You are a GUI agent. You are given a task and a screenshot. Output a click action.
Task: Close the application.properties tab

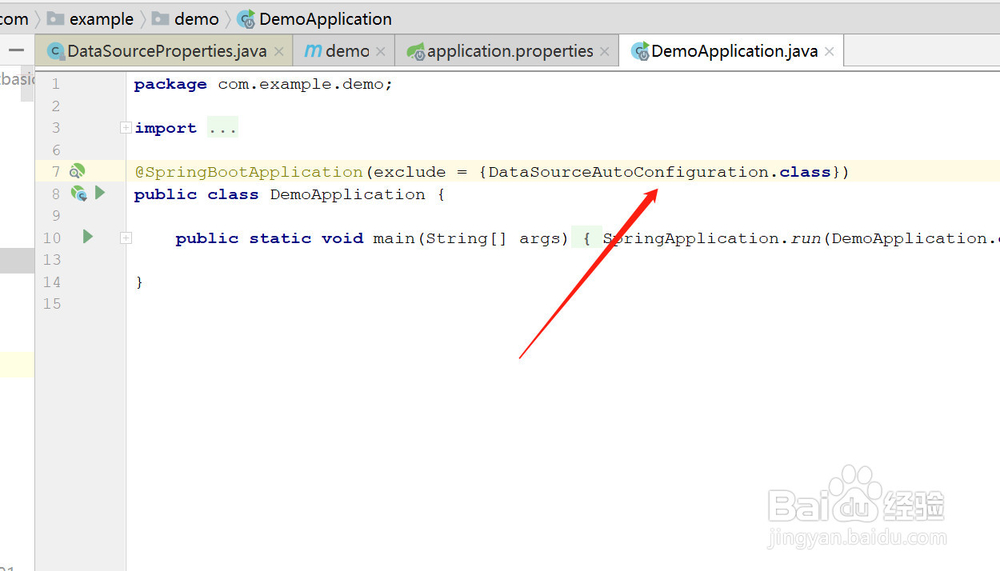605,52
